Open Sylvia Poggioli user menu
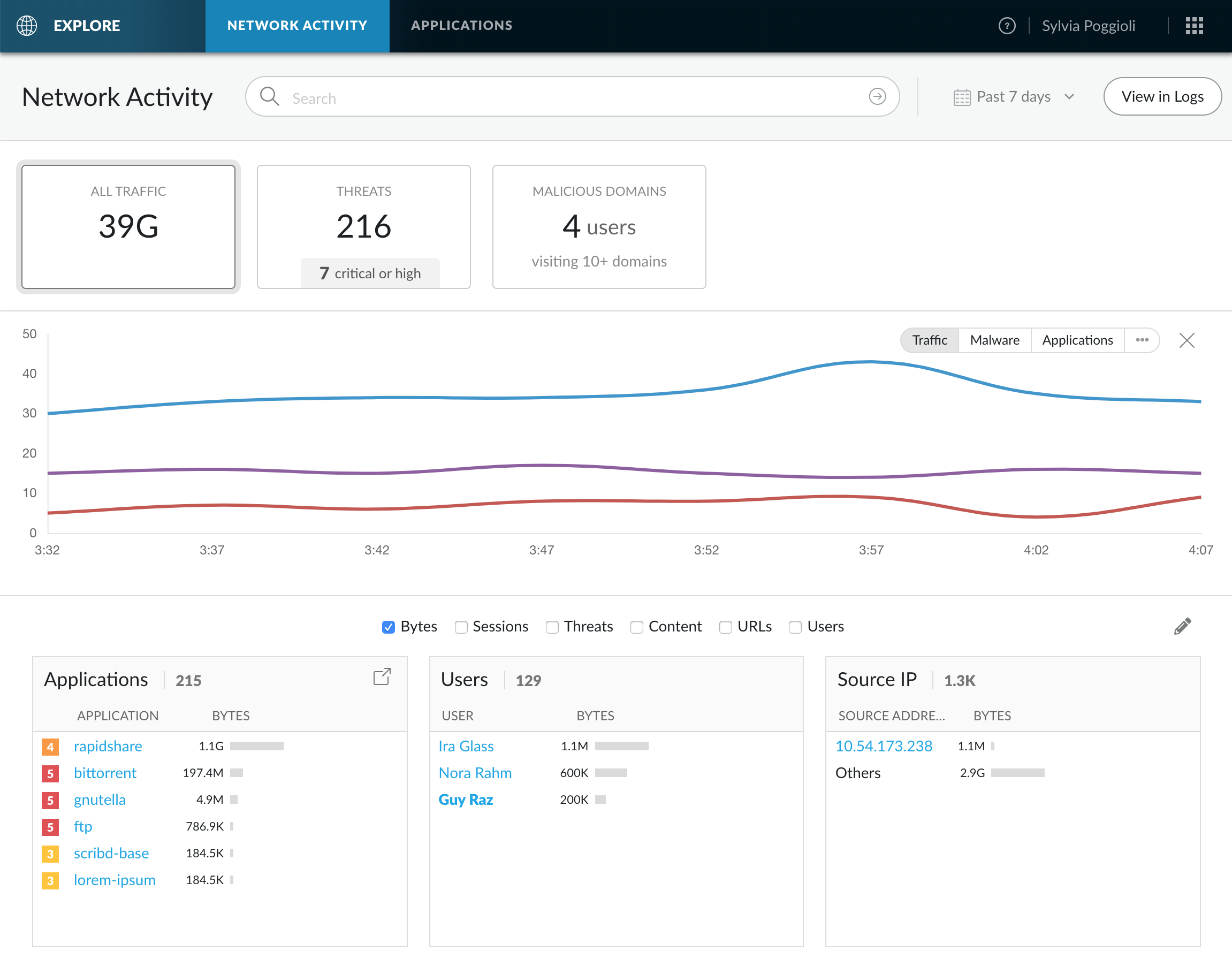 pos(1087,25)
